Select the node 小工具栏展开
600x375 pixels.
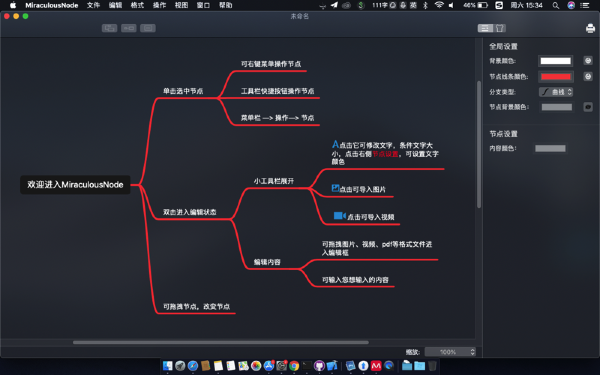(274, 181)
